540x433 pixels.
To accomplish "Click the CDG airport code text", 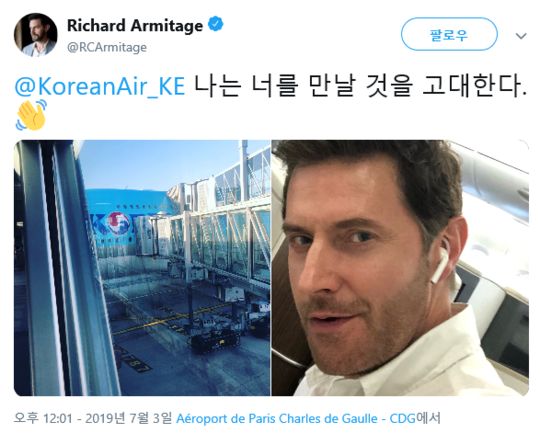I will 402,419.
